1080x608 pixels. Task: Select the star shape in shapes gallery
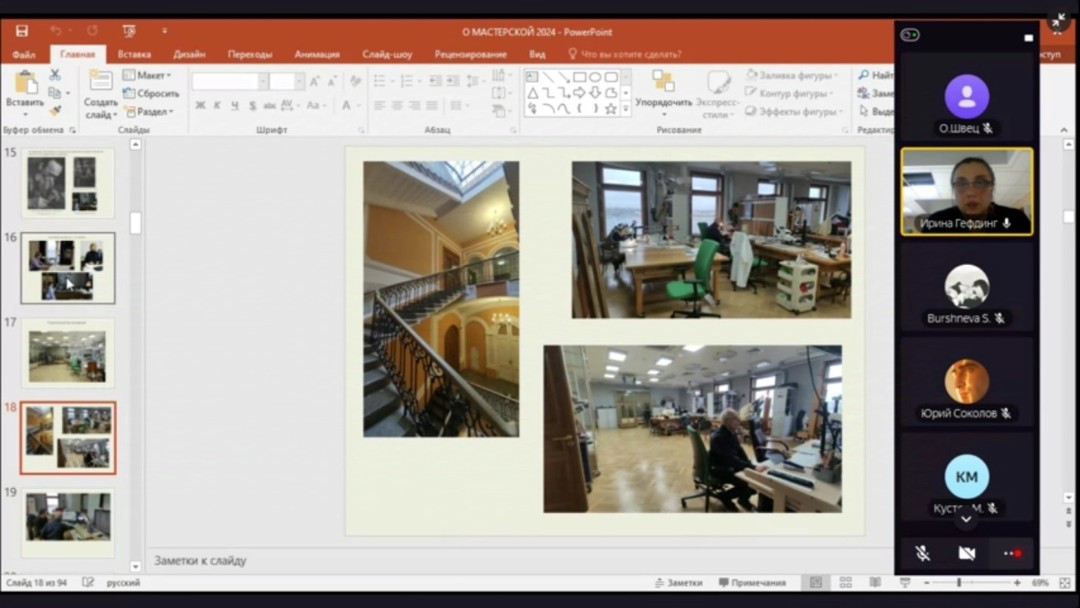coord(610,108)
